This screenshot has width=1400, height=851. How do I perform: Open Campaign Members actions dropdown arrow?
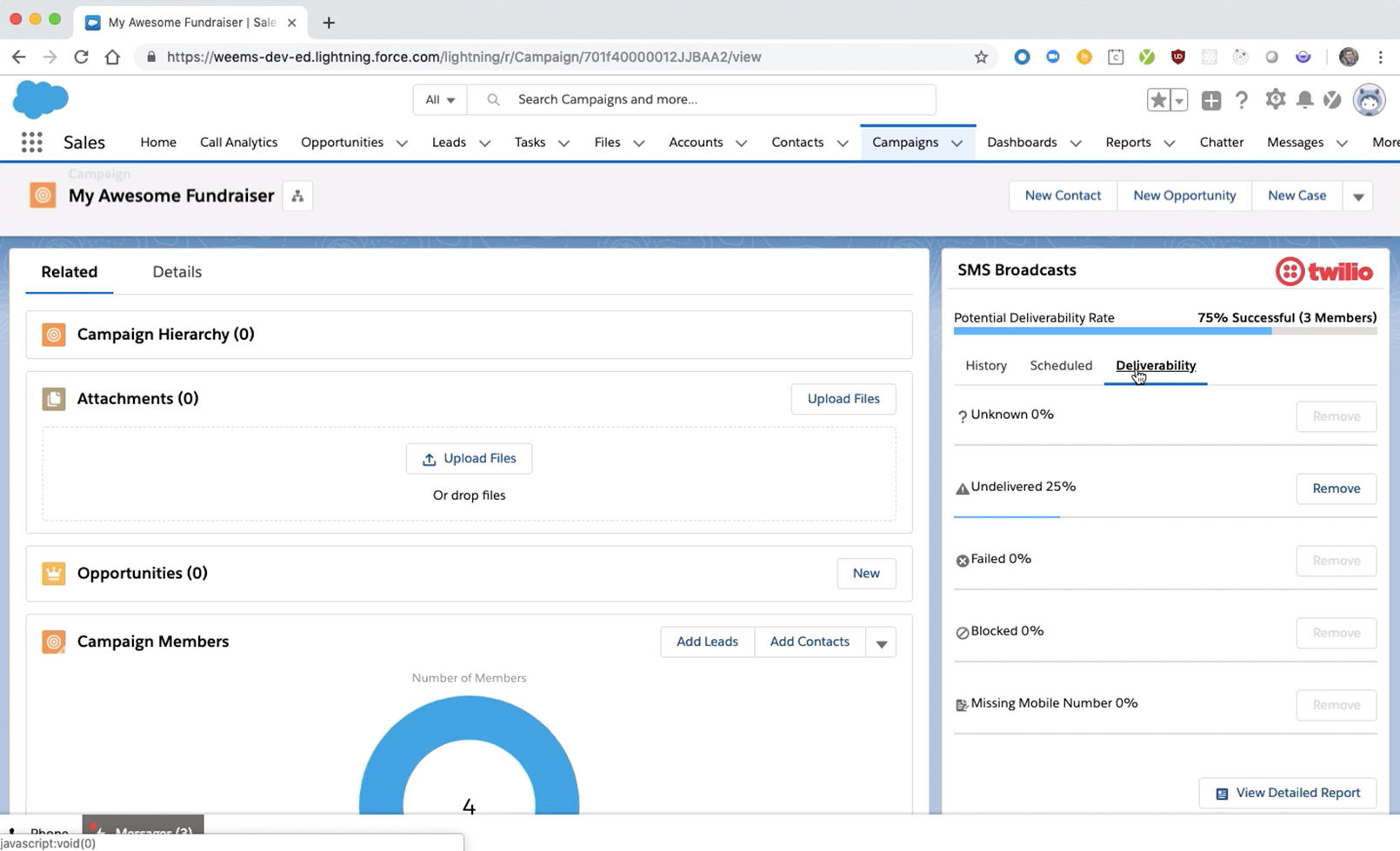881,643
